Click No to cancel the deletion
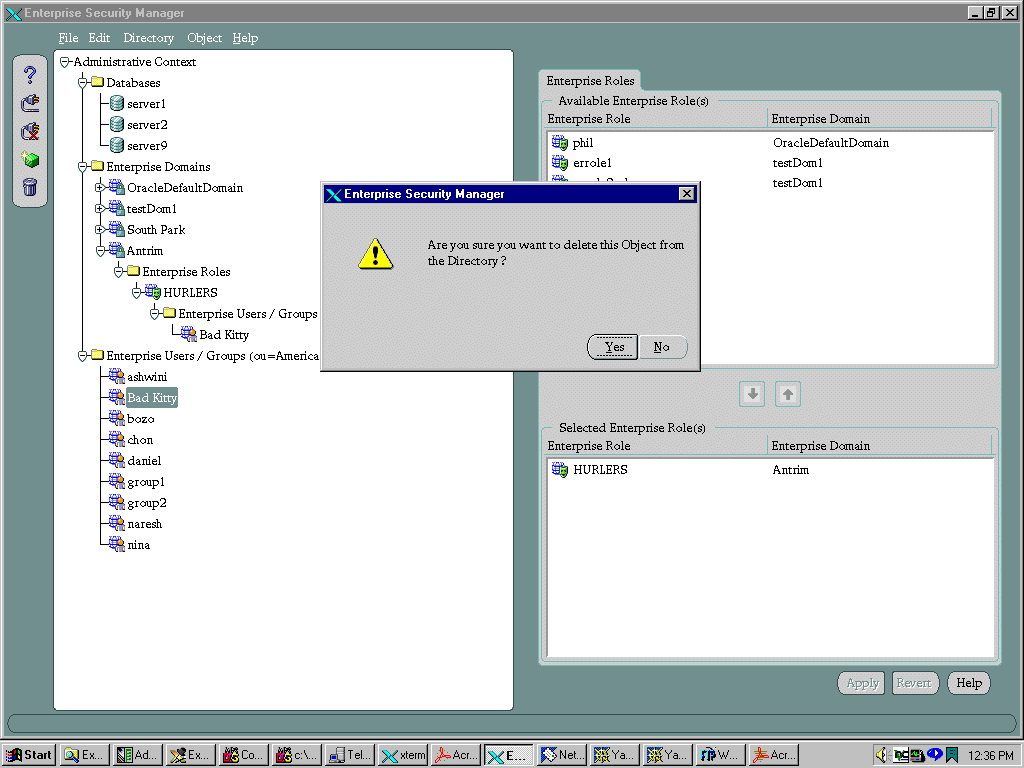Screen dimensions: 1024x768 point(662,347)
